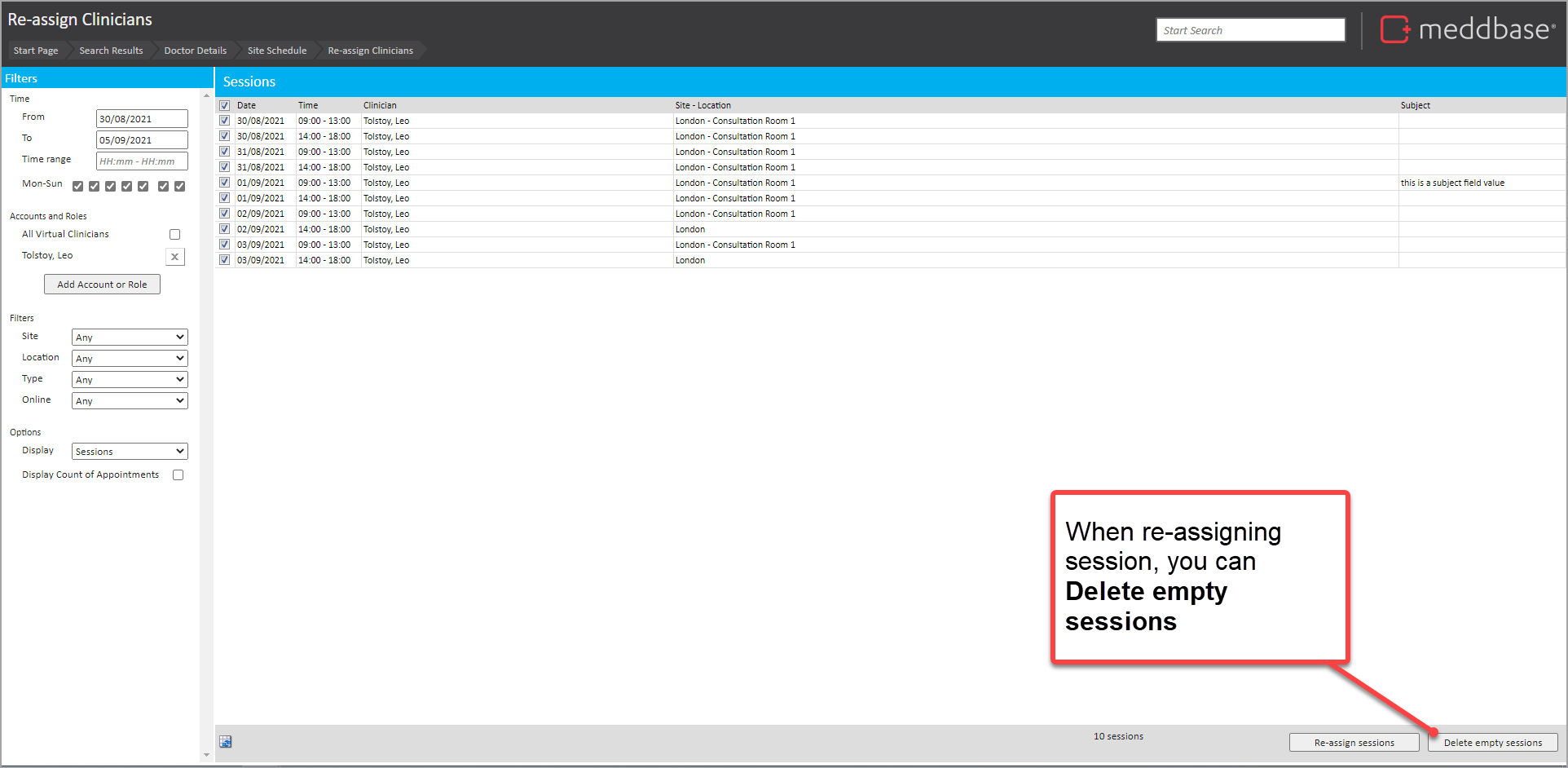
Task: Expand the Location filter dropdown
Action: (130, 359)
